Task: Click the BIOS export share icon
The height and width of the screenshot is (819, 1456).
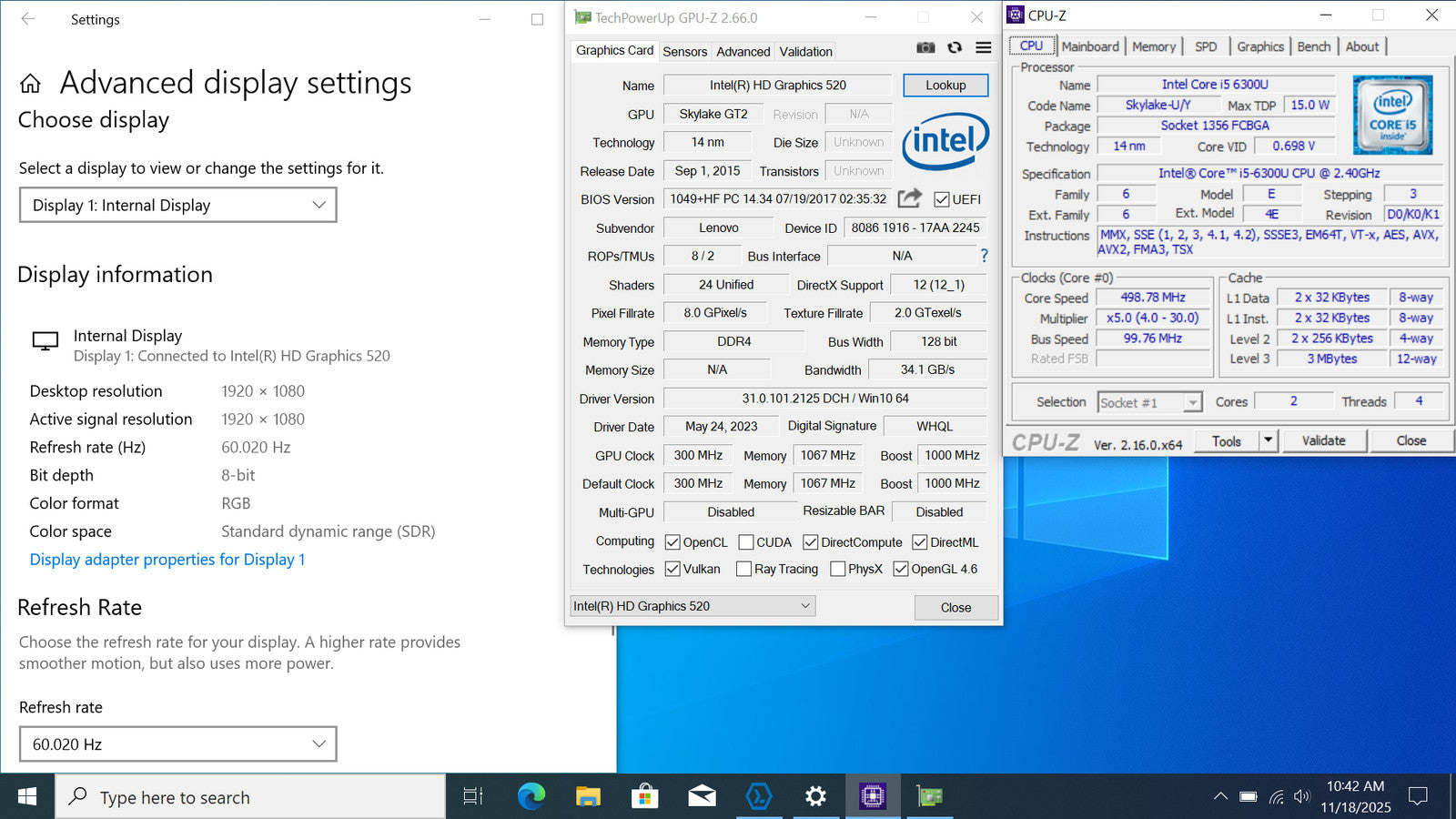Action: click(x=909, y=198)
